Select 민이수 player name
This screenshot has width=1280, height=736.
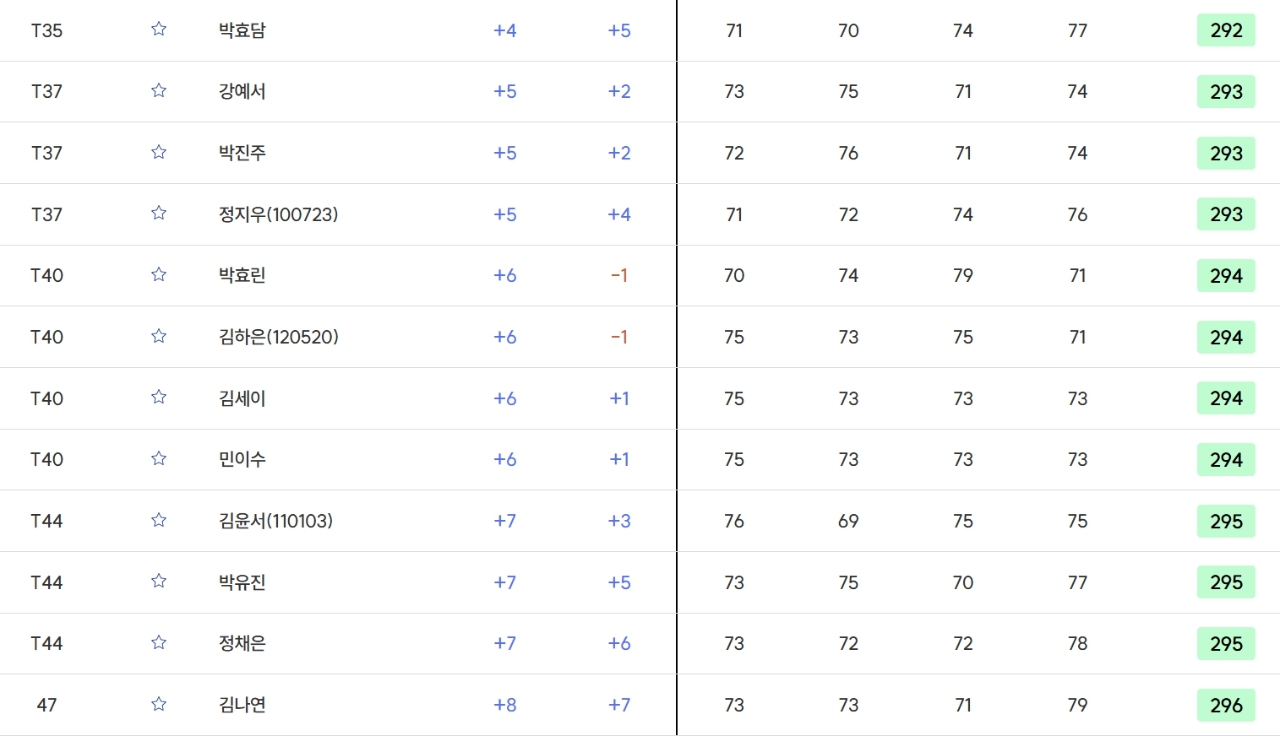point(242,460)
